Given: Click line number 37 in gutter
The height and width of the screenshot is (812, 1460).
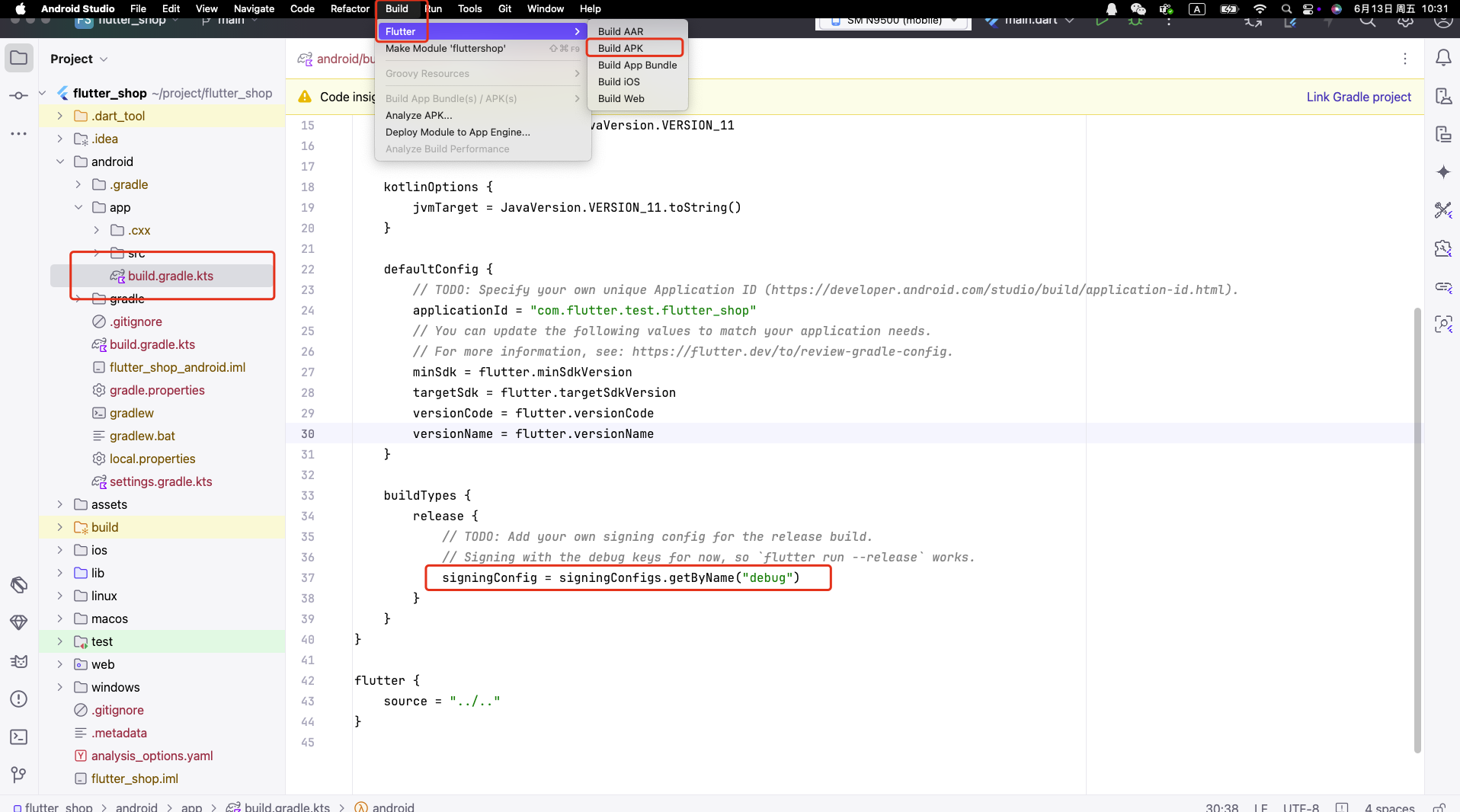Looking at the screenshot, I should tap(307, 577).
